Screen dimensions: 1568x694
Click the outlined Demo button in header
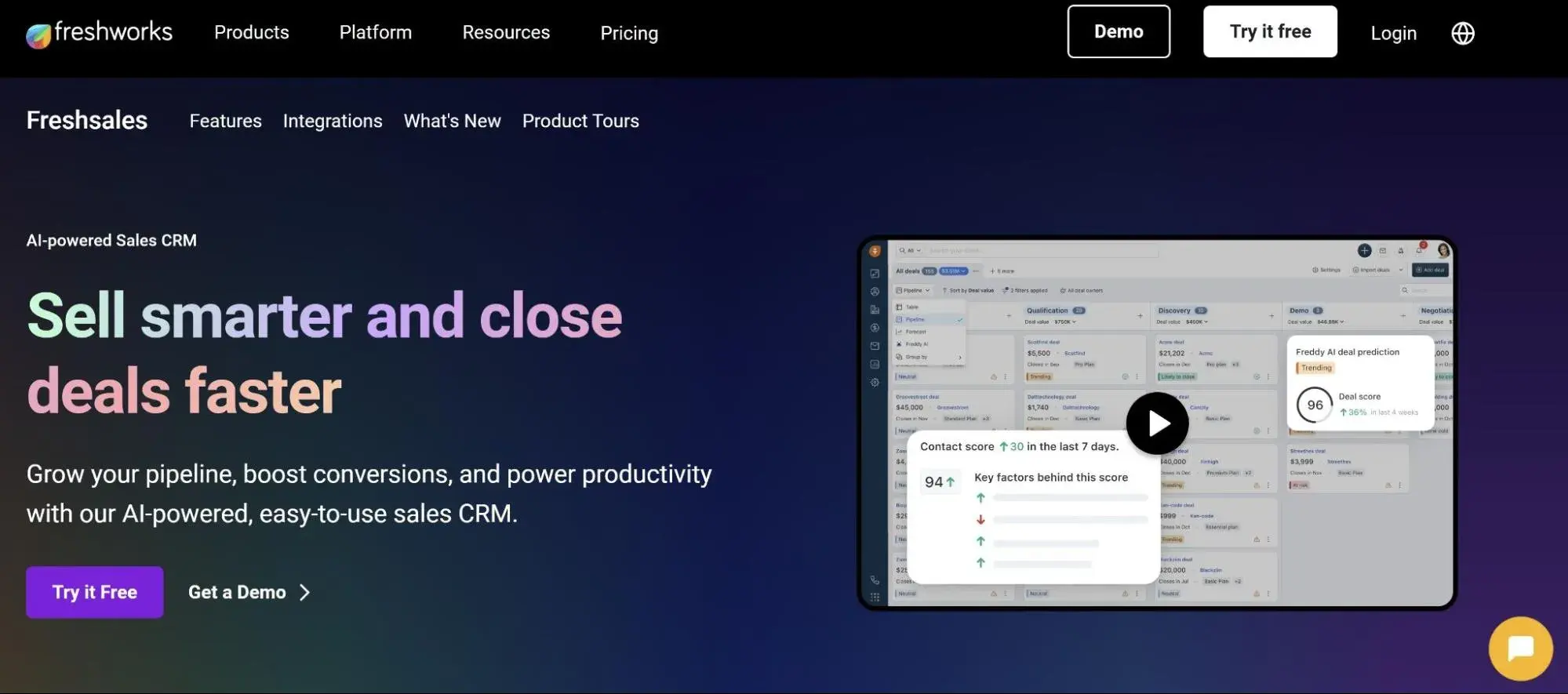pyautogui.click(x=1118, y=31)
